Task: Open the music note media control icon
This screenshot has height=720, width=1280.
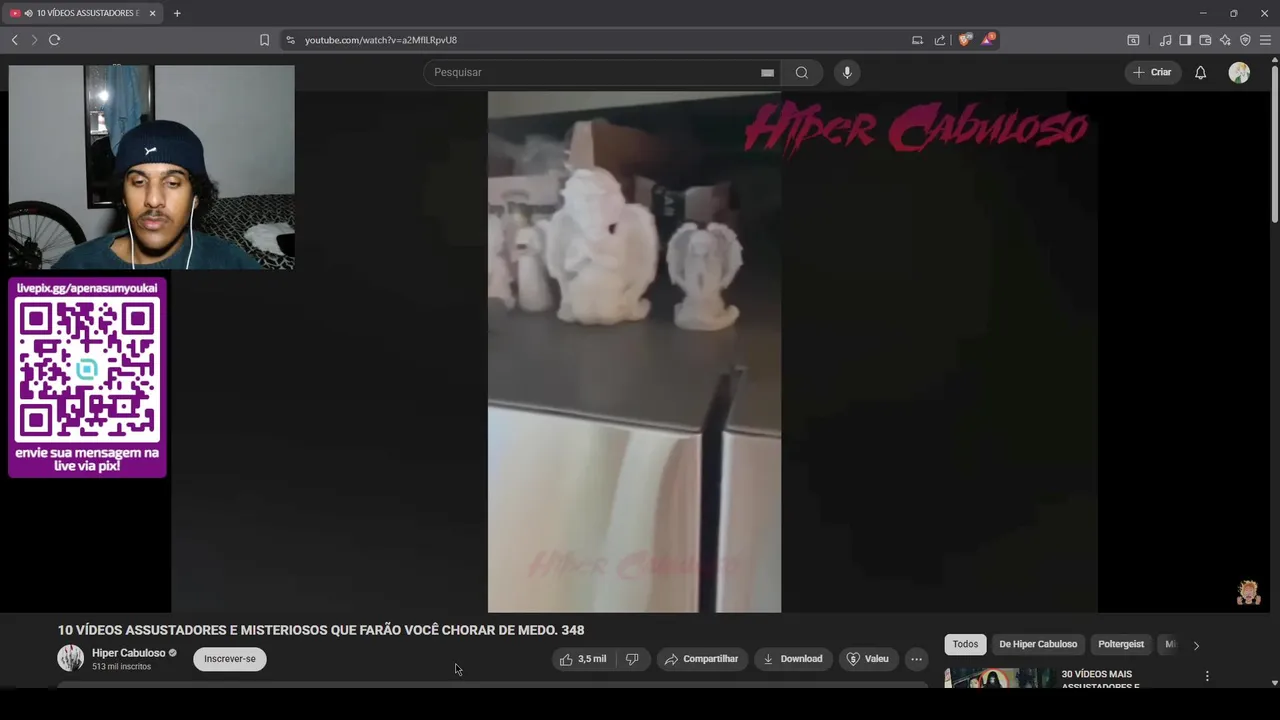Action: coord(1165,40)
